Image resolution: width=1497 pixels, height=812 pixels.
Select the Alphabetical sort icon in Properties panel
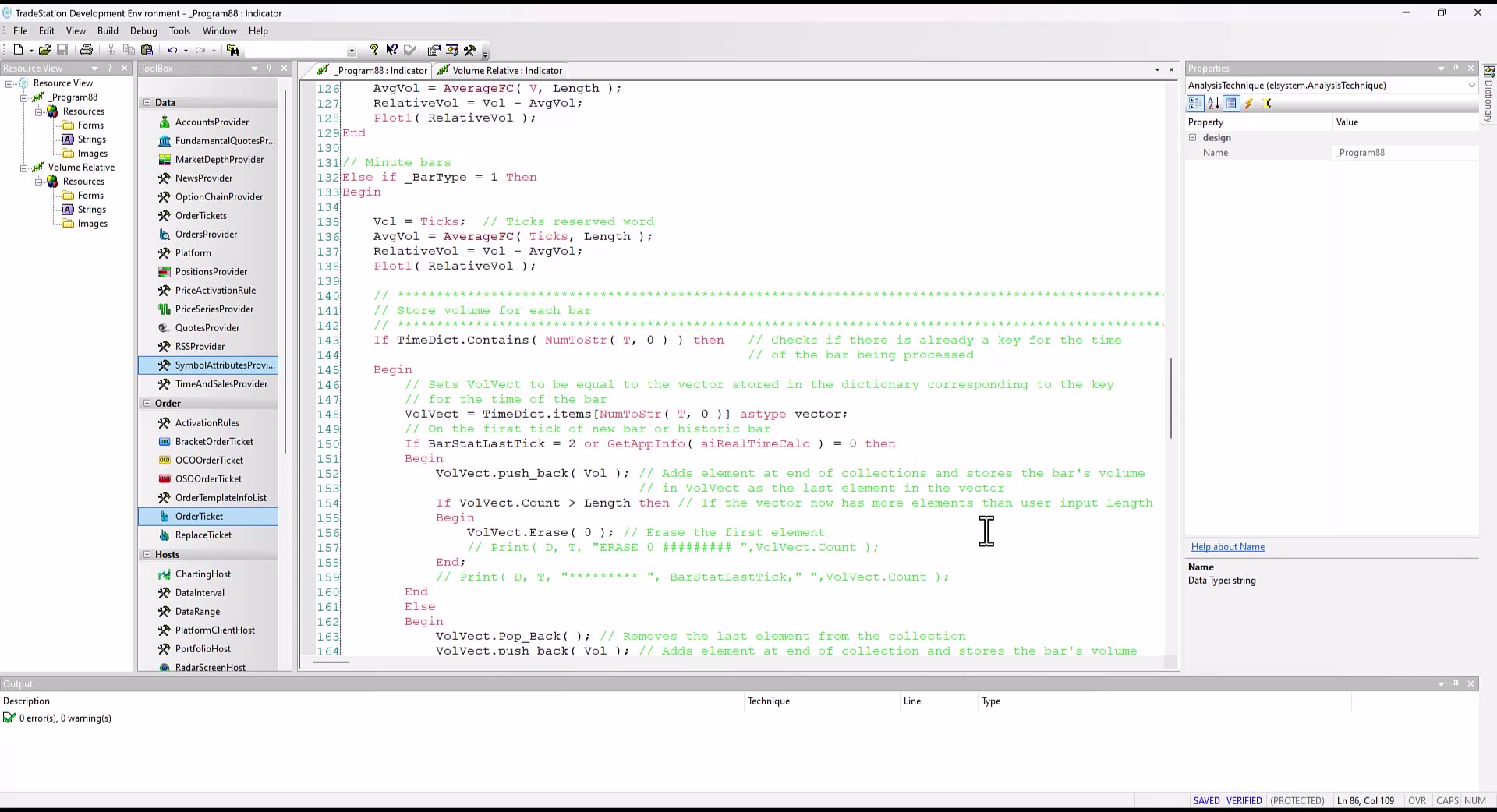click(x=1212, y=103)
